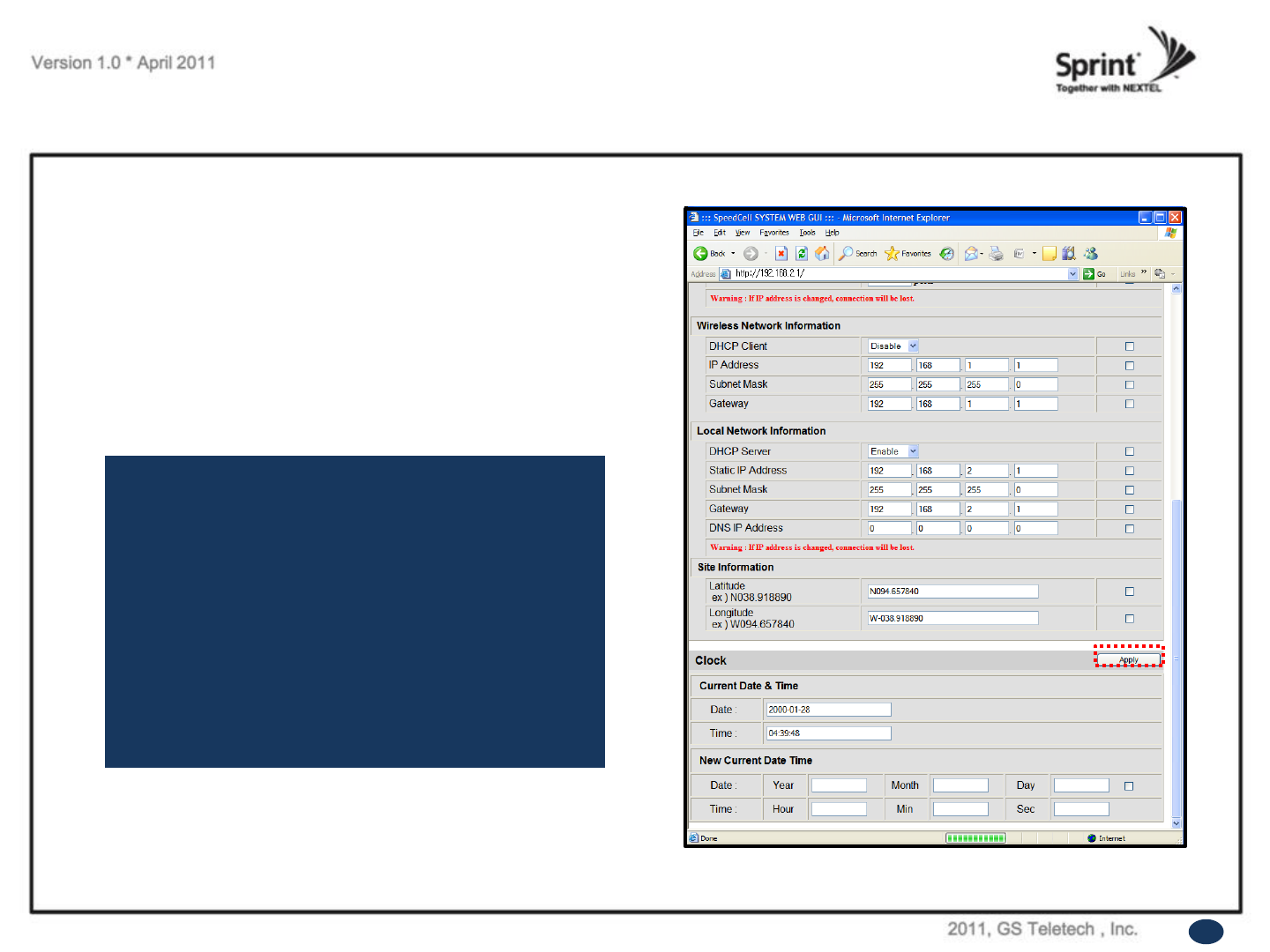
Task: Click the Year input field
Action: pos(839,785)
